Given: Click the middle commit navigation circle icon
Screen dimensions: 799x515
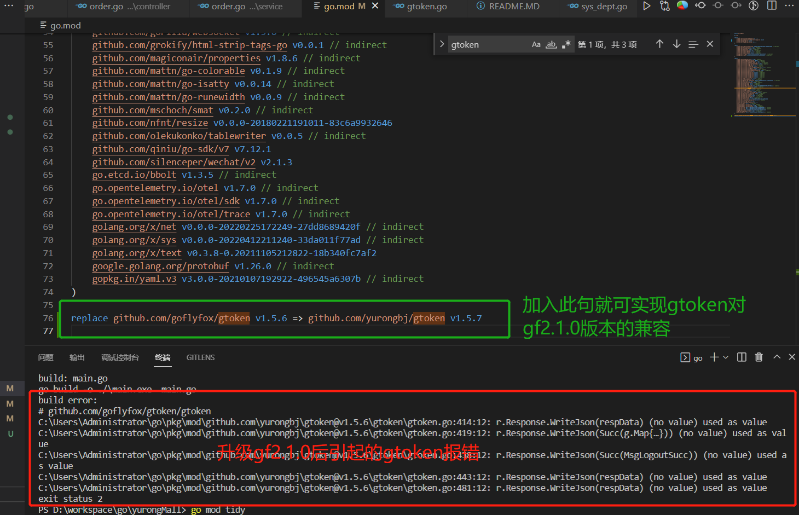Looking at the screenshot, I should [718, 6].
